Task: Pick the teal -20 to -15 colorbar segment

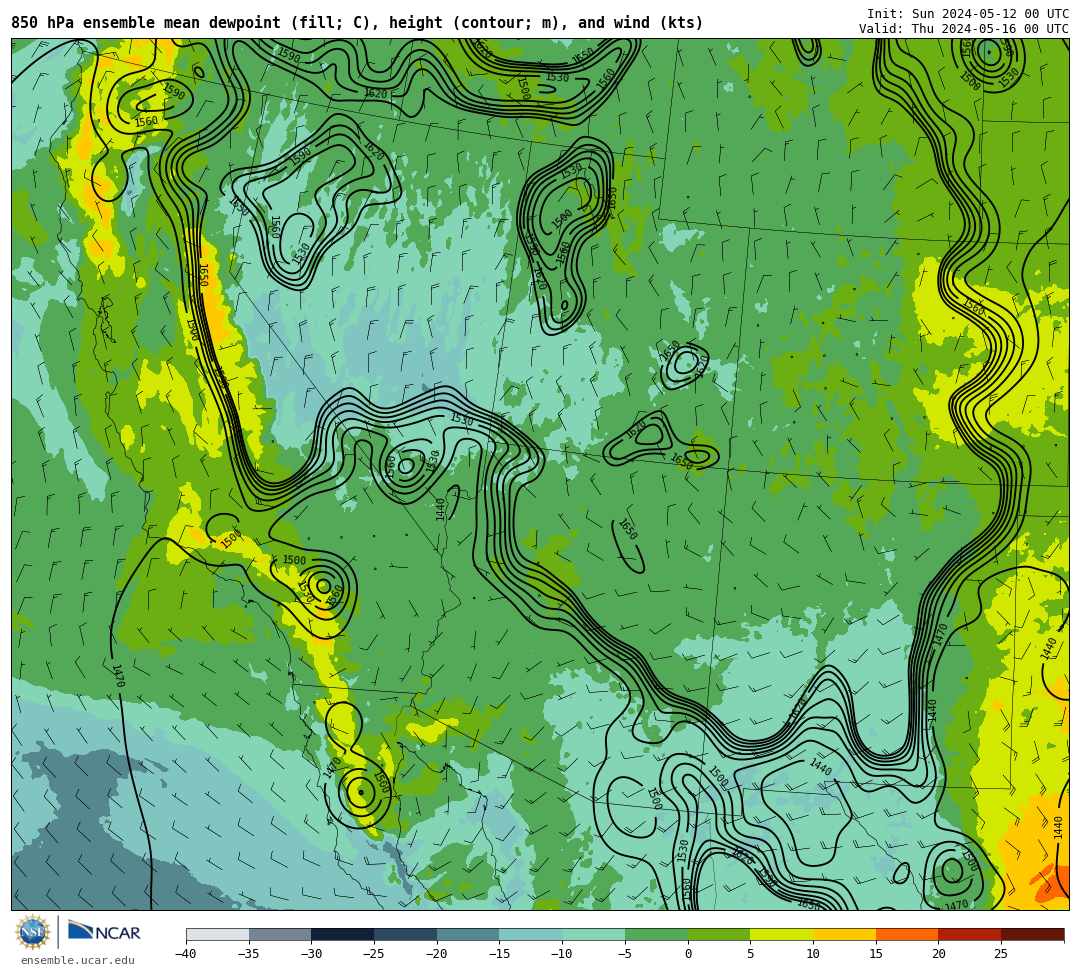Action: pos(468,934)
